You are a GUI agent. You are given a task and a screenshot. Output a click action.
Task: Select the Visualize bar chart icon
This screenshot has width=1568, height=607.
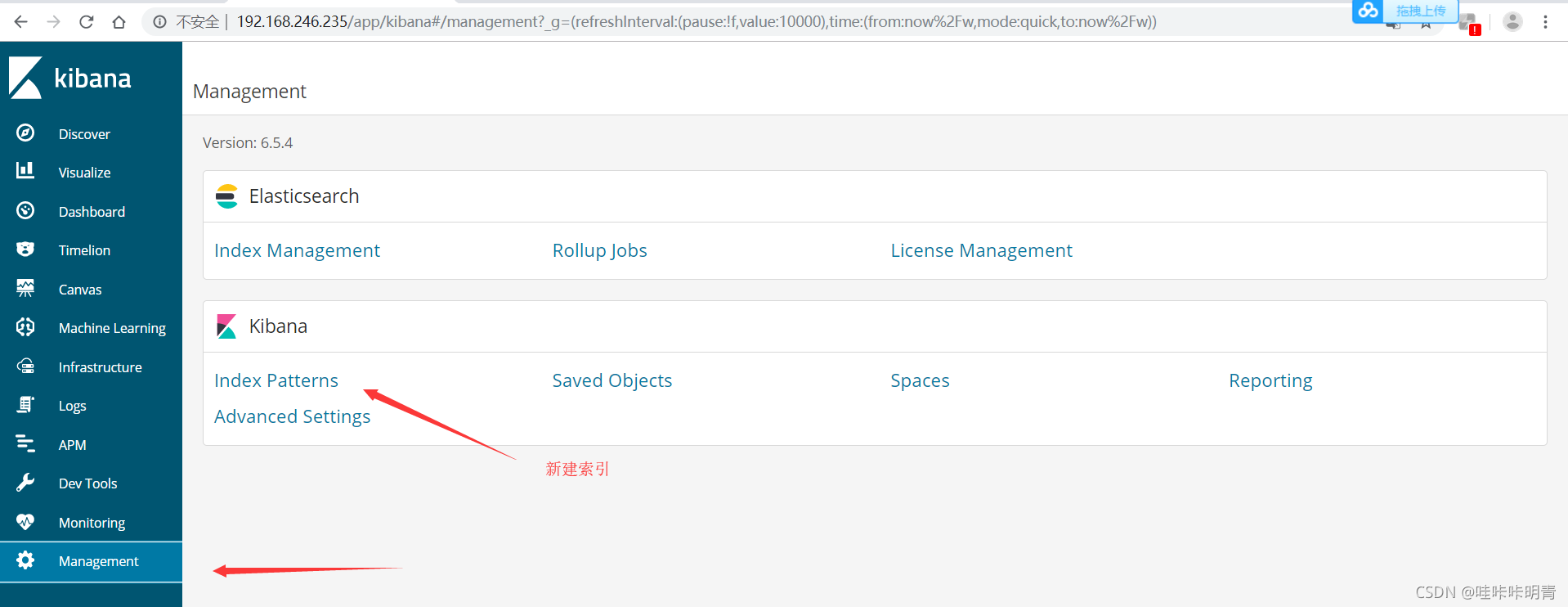click(25, 171)
